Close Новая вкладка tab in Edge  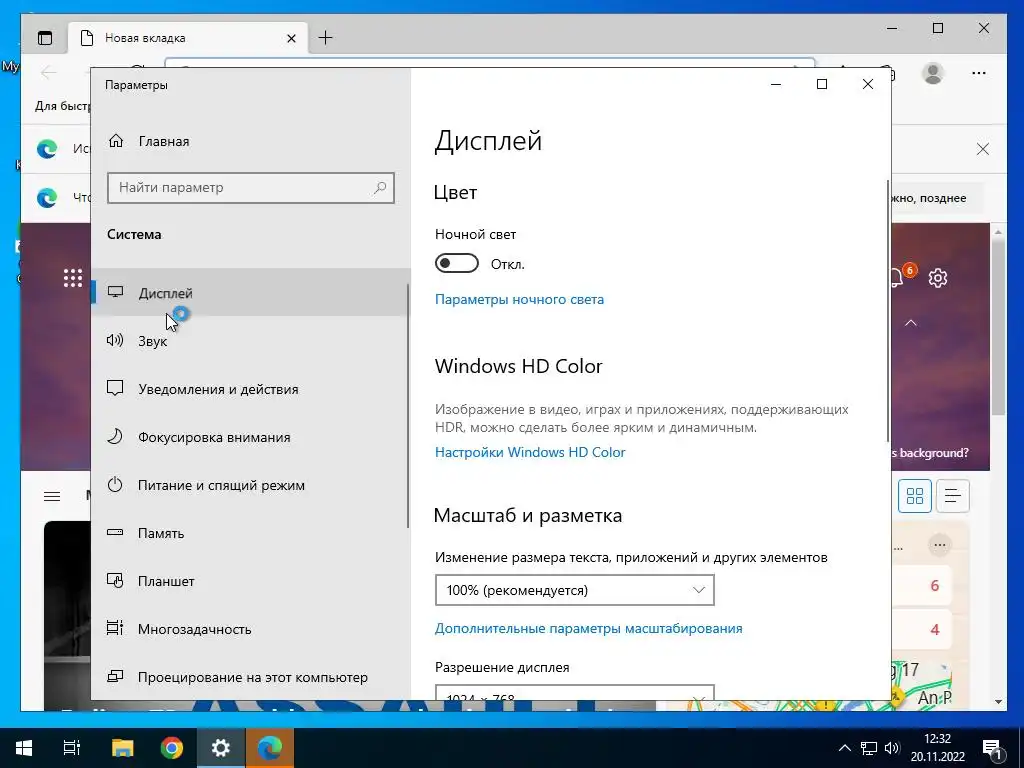point(291,39)
